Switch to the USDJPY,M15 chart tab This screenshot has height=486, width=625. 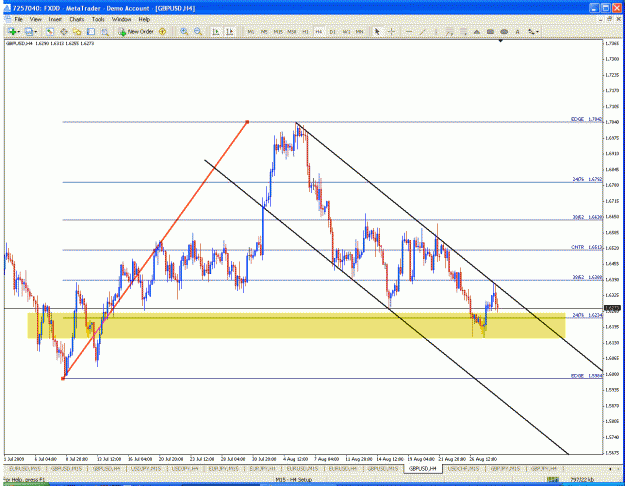pos(146,469)
